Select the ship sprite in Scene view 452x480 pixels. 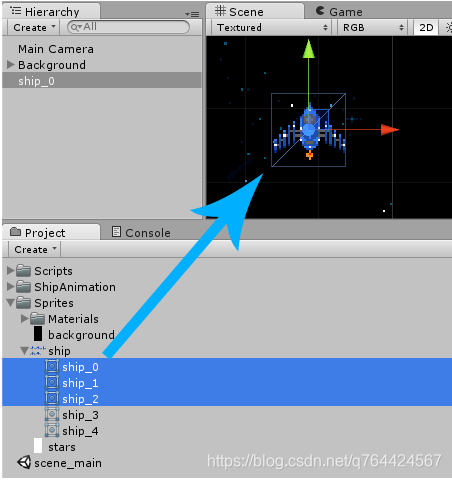(x=309, y=132)
